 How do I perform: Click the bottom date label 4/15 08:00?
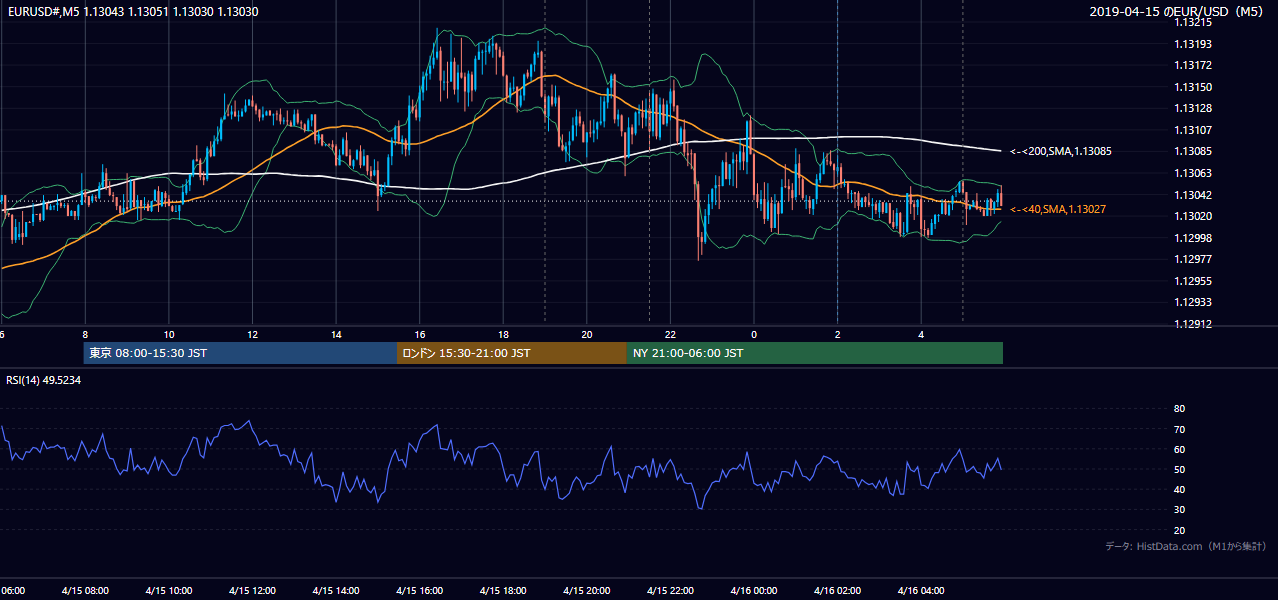pos(84,590)
